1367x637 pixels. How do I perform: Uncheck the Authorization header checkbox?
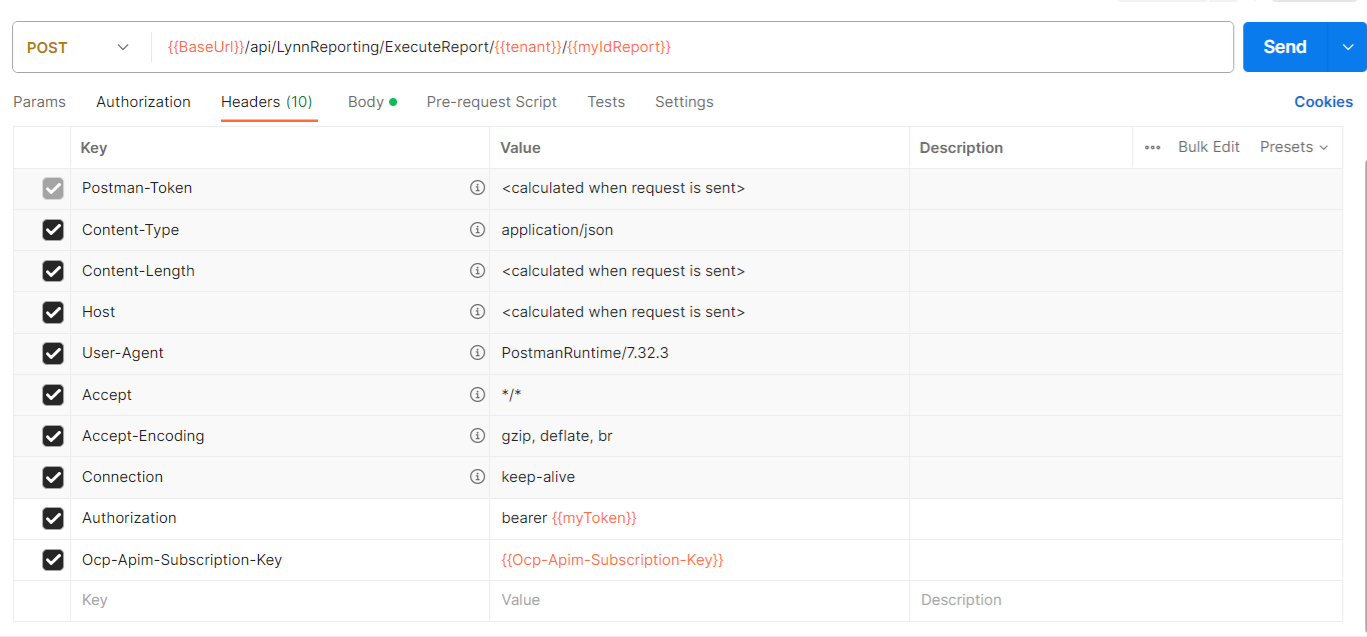53,518
